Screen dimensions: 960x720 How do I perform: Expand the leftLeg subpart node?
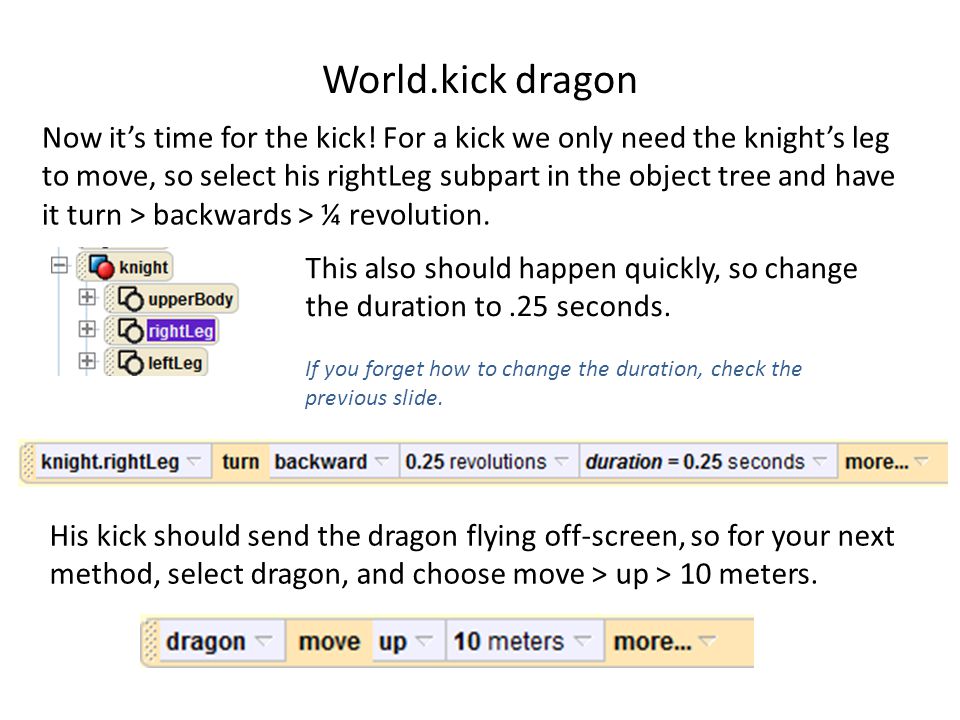click(88, 361)
